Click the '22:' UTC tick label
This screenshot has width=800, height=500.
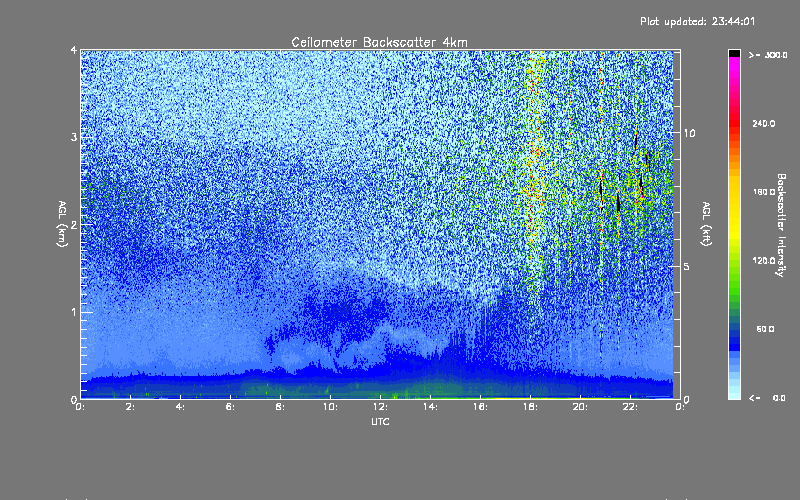[x=630, y=407]
